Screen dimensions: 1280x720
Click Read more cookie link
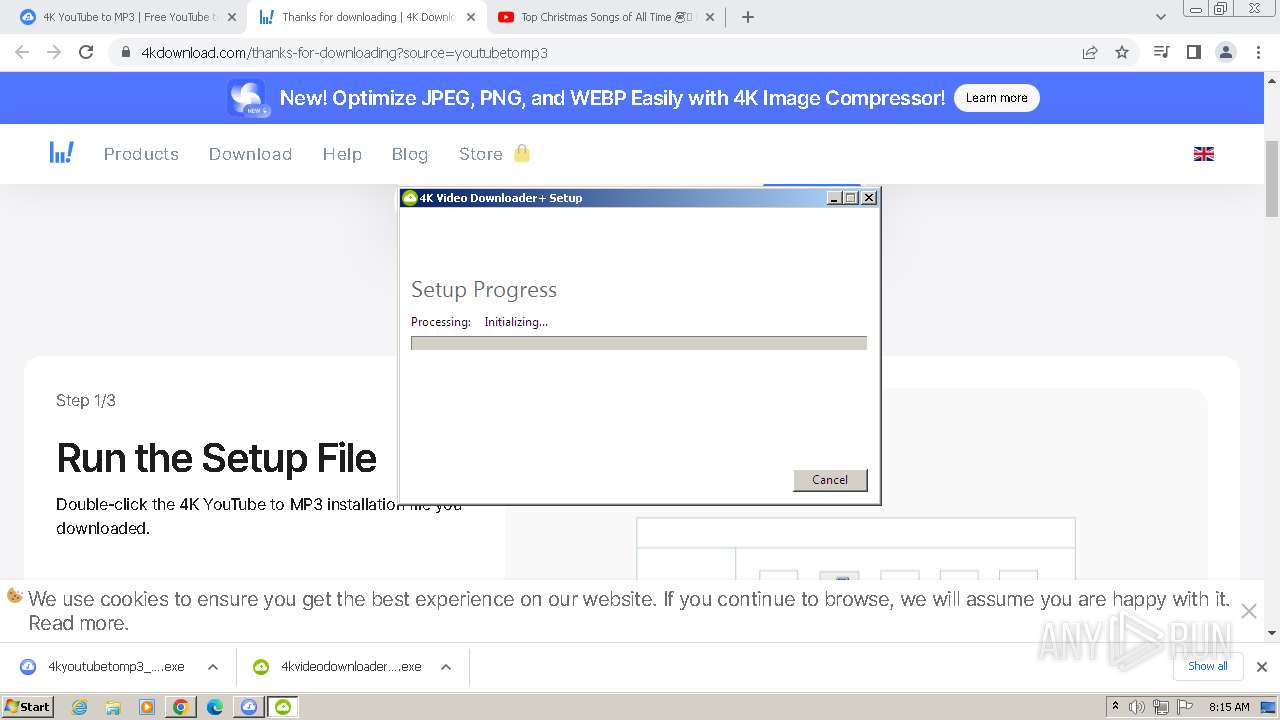pyautogui.click(x=78, y=623)
